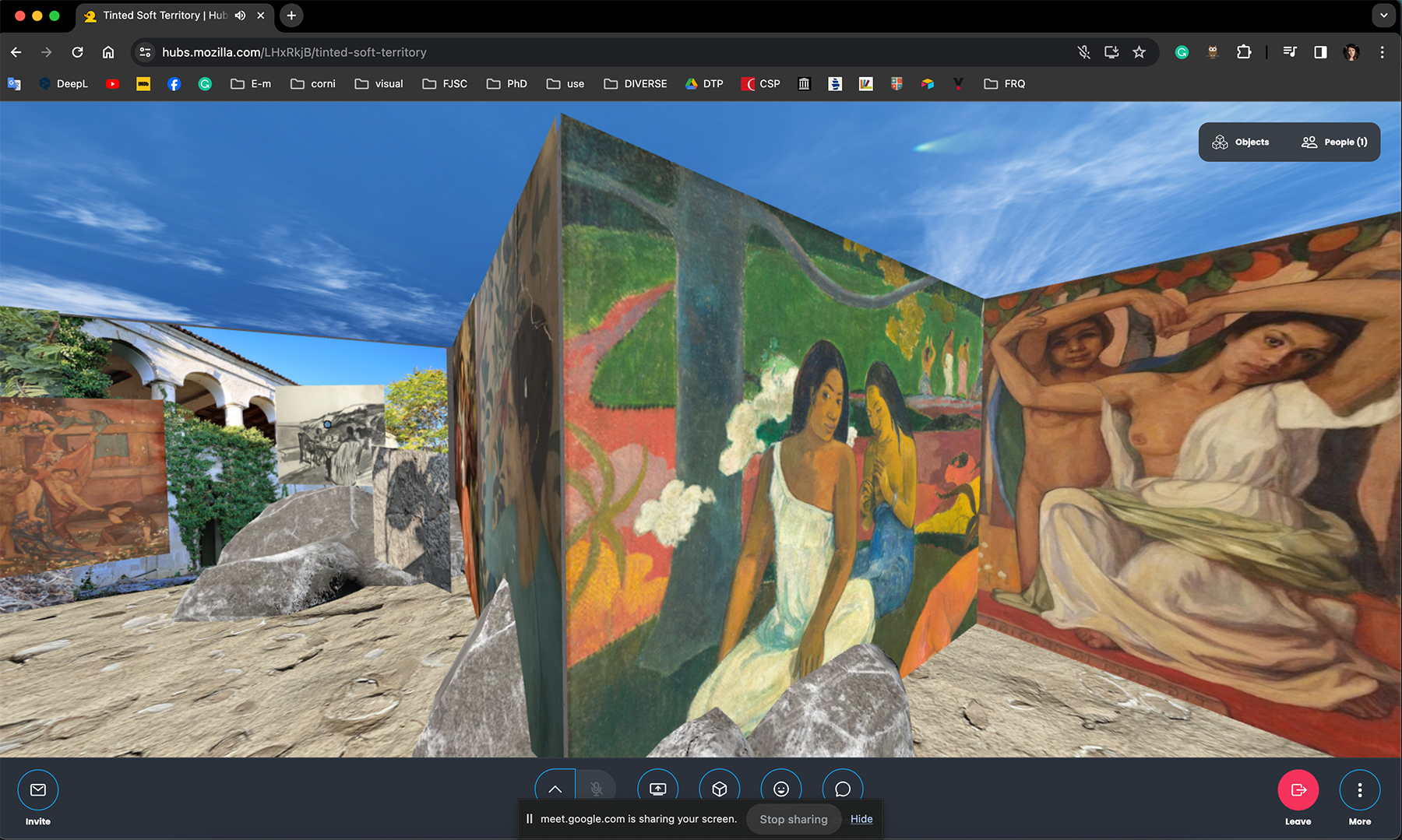The width and height of the screenshot is (1402, 840).
Task: Open the DIVERSE bookmark folder
Action: (636, 84)
